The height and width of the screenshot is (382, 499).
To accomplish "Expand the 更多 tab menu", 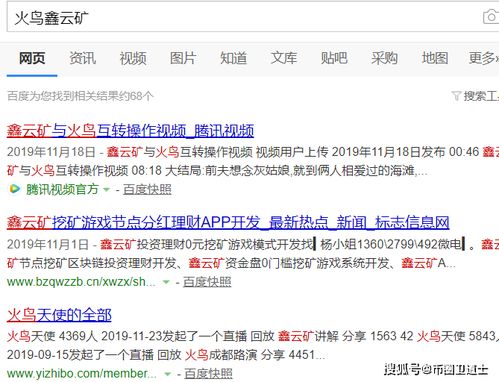I will pos(484,58).
